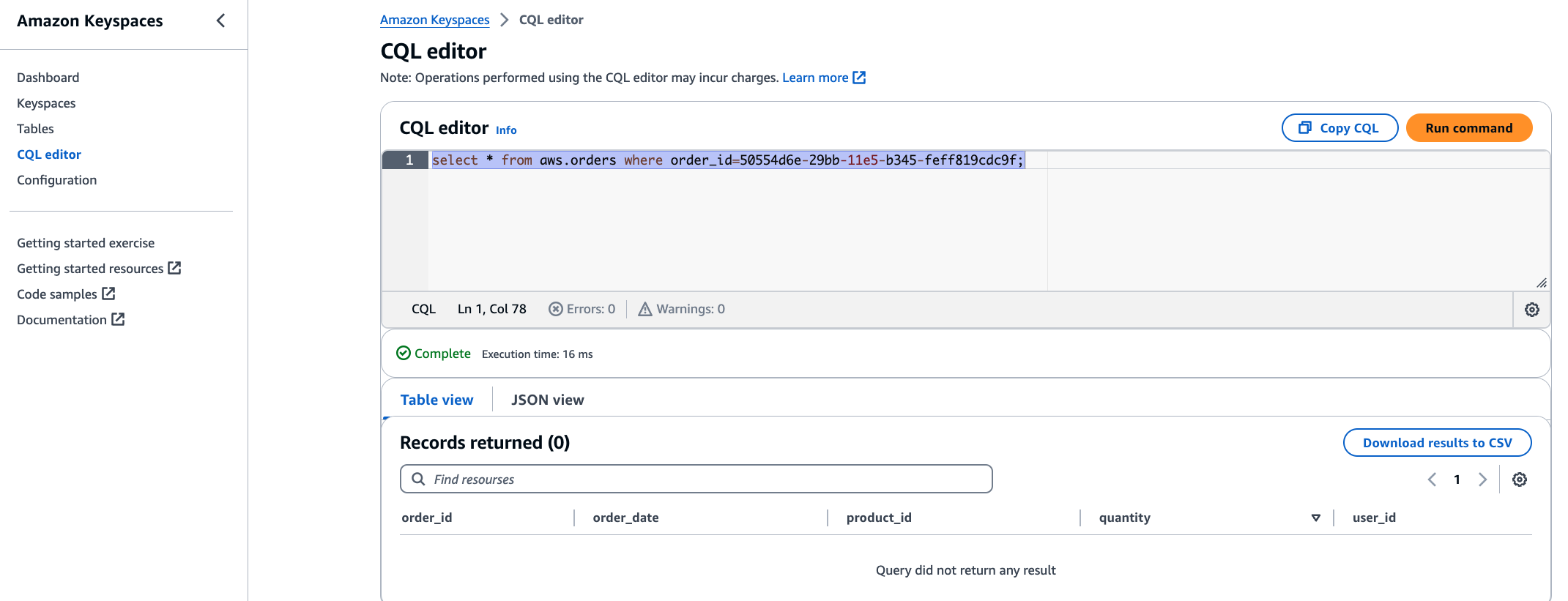Click the Ln 1, Col 78 indicator

[x=492, y=309]
